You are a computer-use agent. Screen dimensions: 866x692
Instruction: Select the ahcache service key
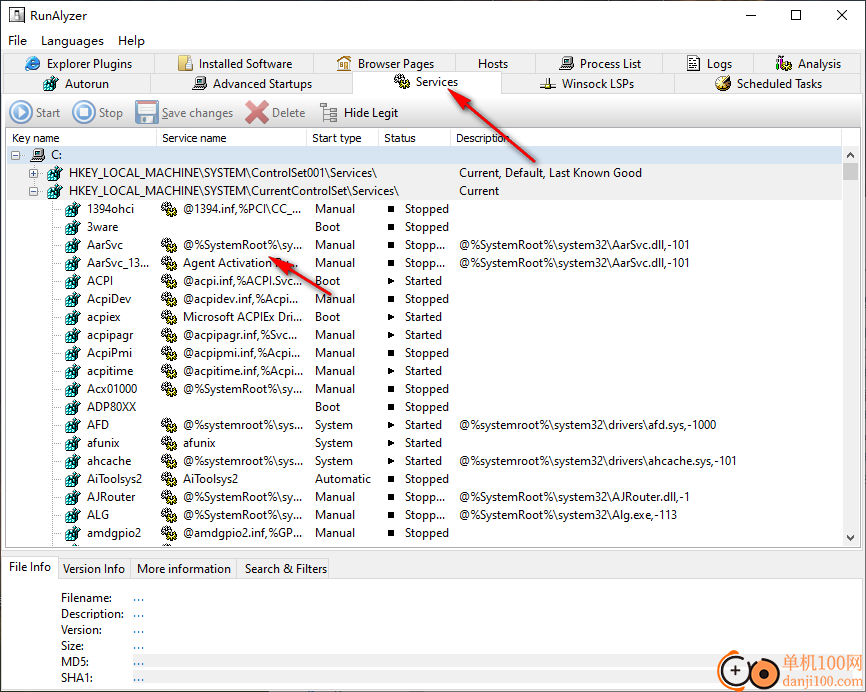point(109,461)
